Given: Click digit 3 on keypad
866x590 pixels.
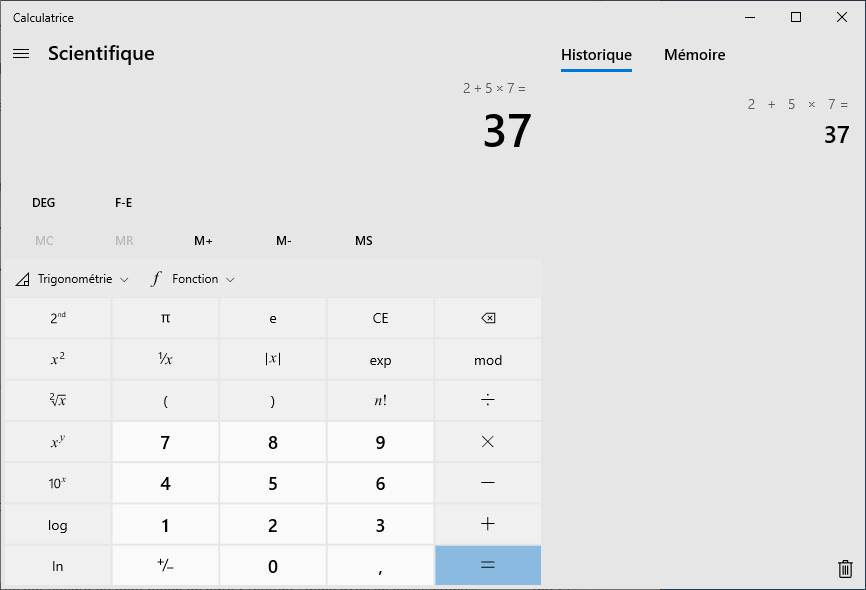Looking at the screenshot, I should 380,524.
